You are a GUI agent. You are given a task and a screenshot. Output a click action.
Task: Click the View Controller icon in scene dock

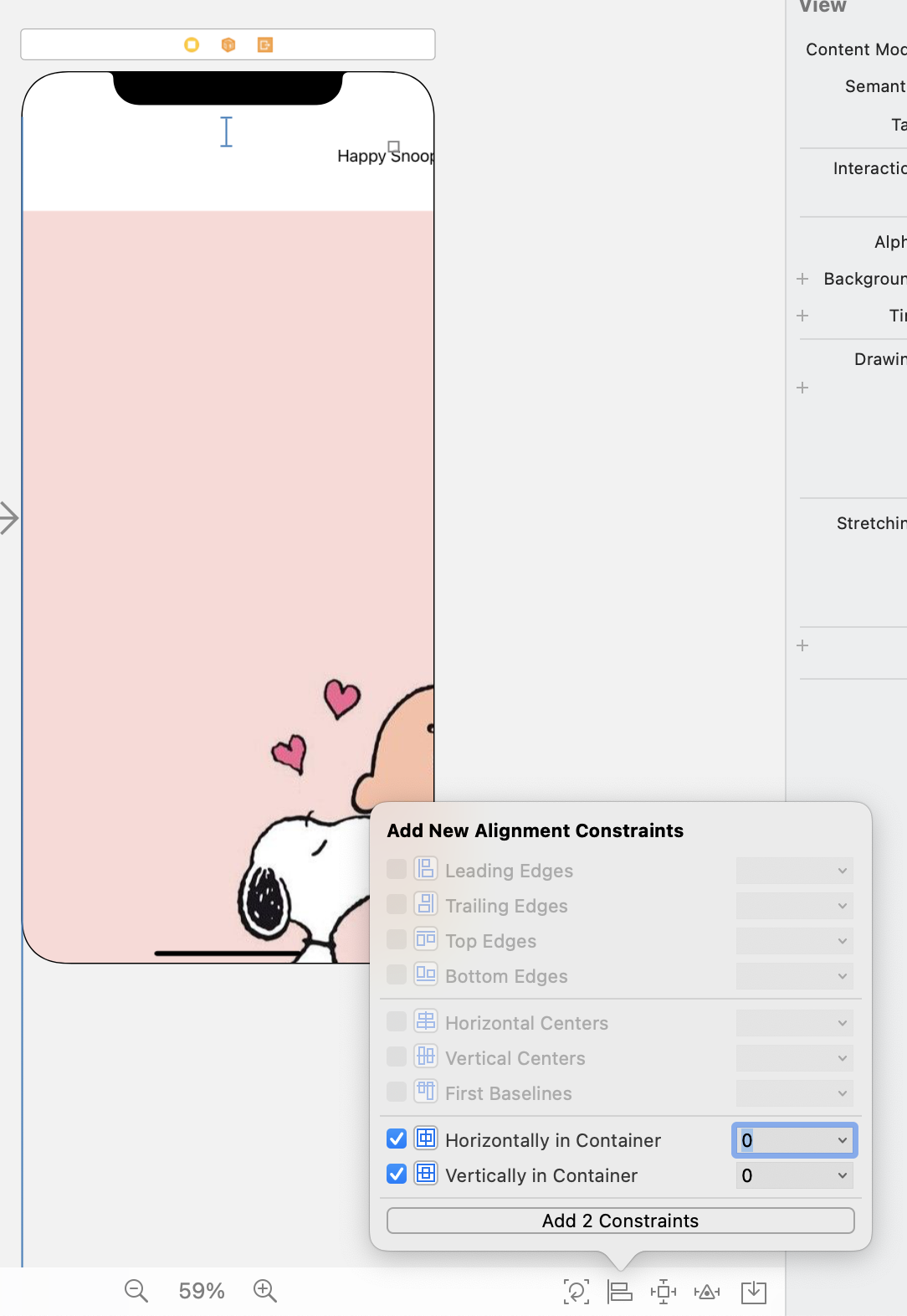click(192, 44)
